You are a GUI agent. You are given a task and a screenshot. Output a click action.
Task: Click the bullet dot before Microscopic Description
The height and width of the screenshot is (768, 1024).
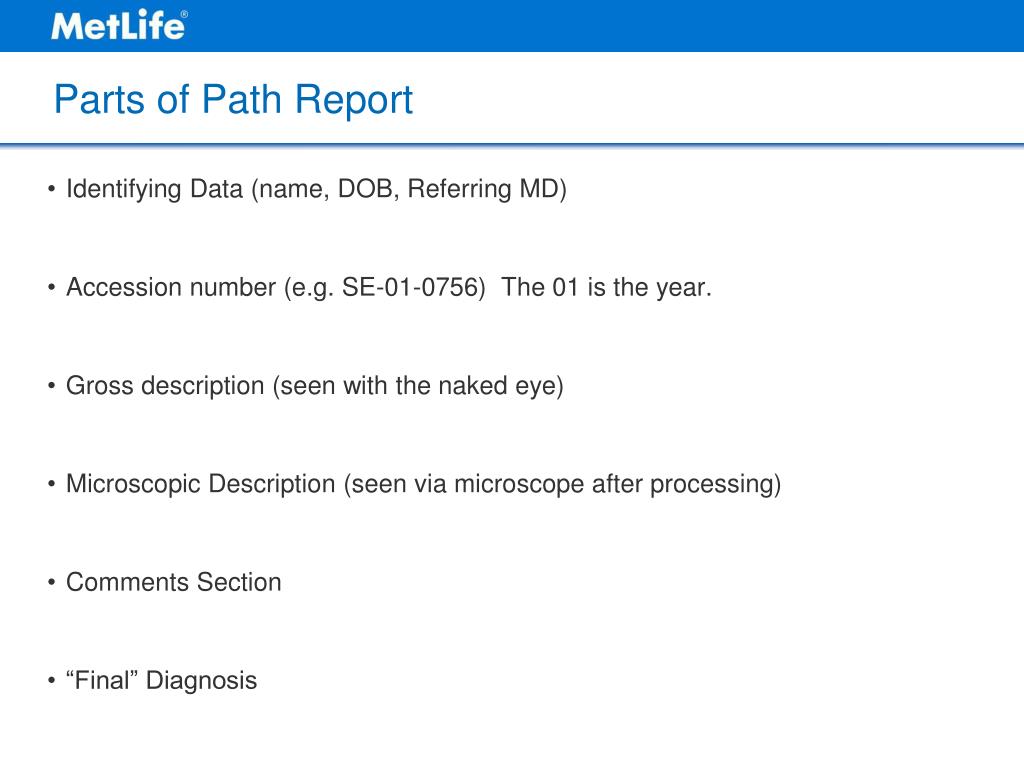pos(52,484)
